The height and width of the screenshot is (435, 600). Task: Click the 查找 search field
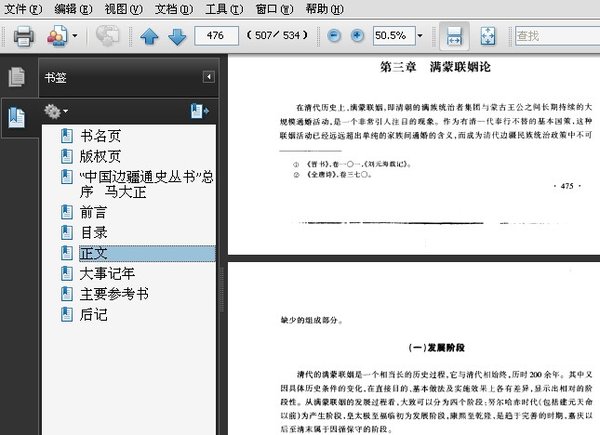[x=557, y=36]
